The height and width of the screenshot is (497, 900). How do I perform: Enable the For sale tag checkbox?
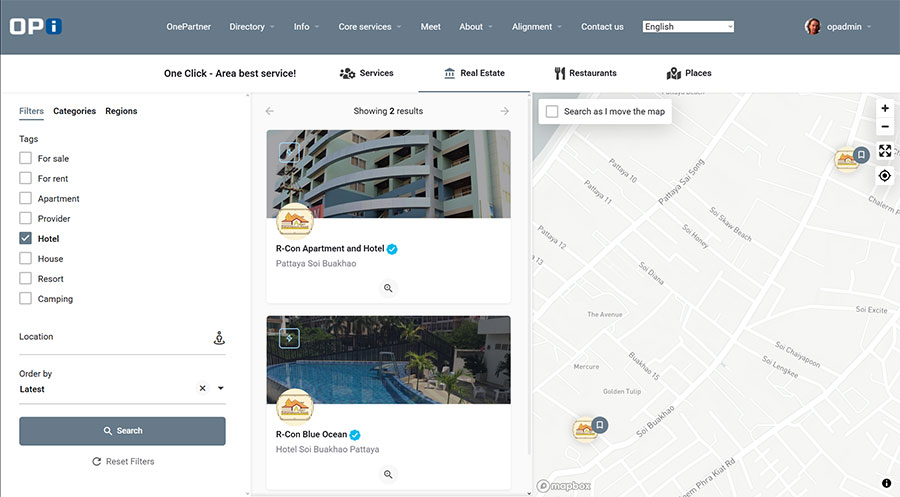coord(26,159)
